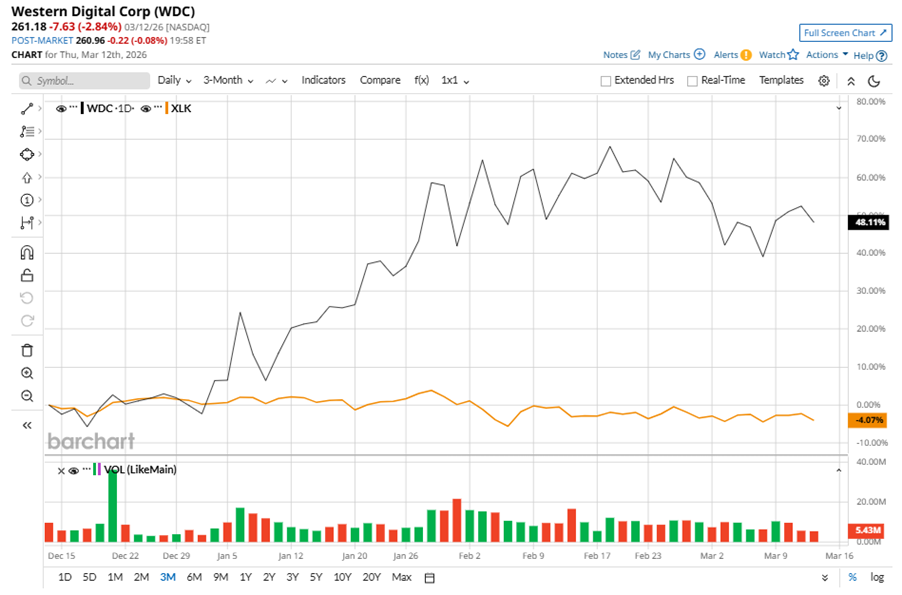
Task: Add to My Charts plus icon
Action: (x=700, y=54)
